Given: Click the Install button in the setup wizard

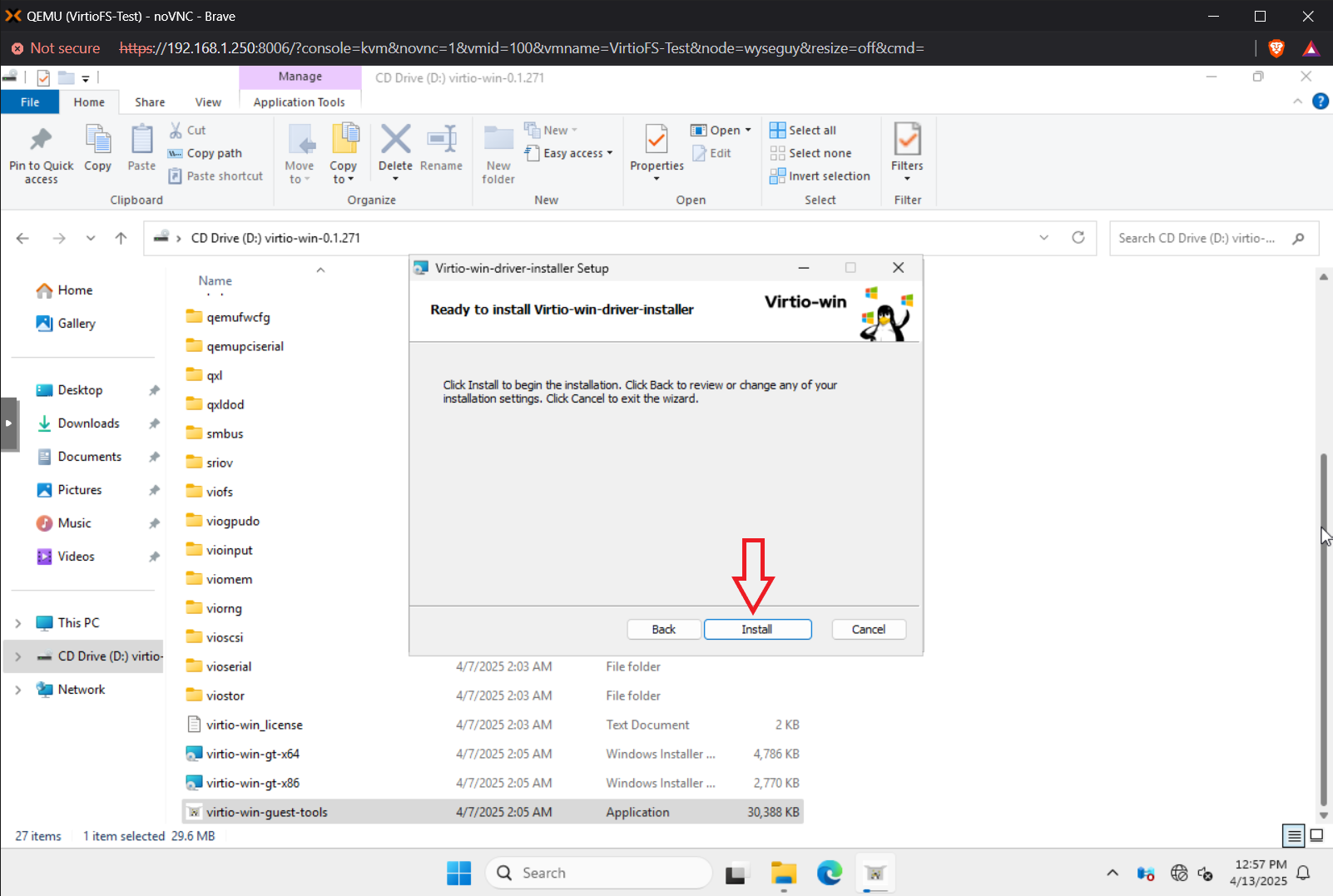Looking at the screenshot, I should click(x=757, y=630).
